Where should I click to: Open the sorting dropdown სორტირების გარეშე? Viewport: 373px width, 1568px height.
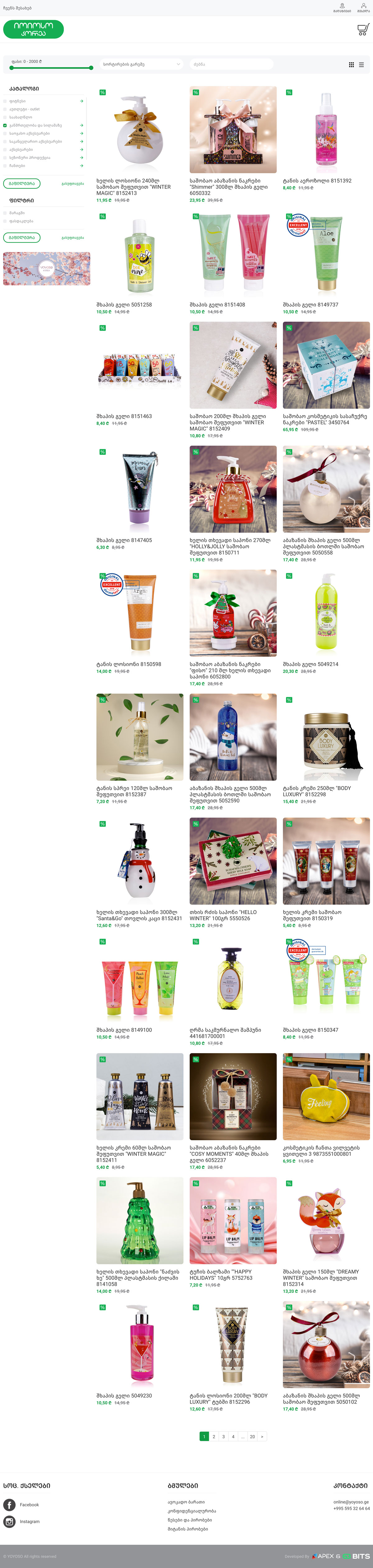141,64
